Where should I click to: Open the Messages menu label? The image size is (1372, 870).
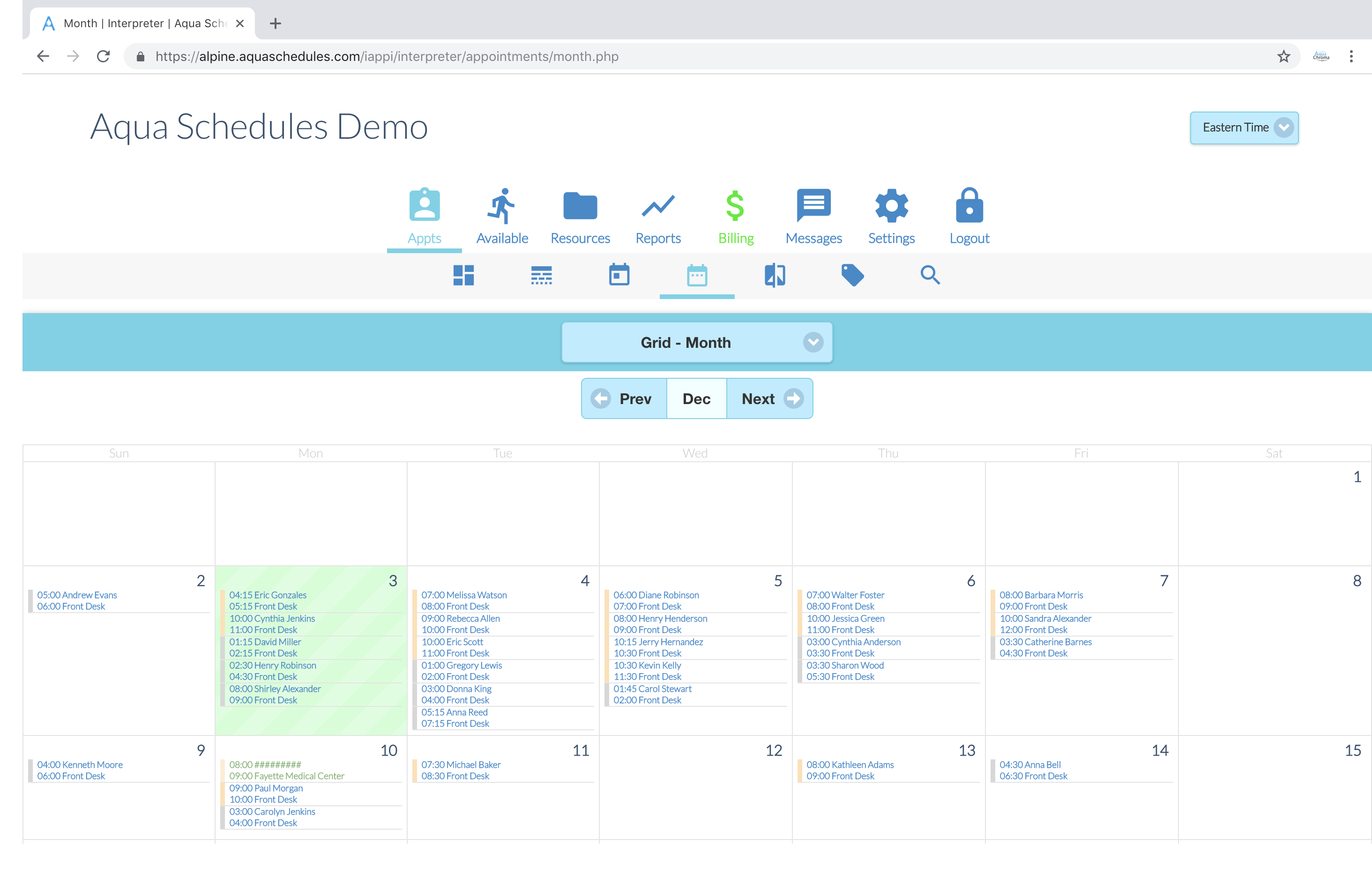click(813, 238)
